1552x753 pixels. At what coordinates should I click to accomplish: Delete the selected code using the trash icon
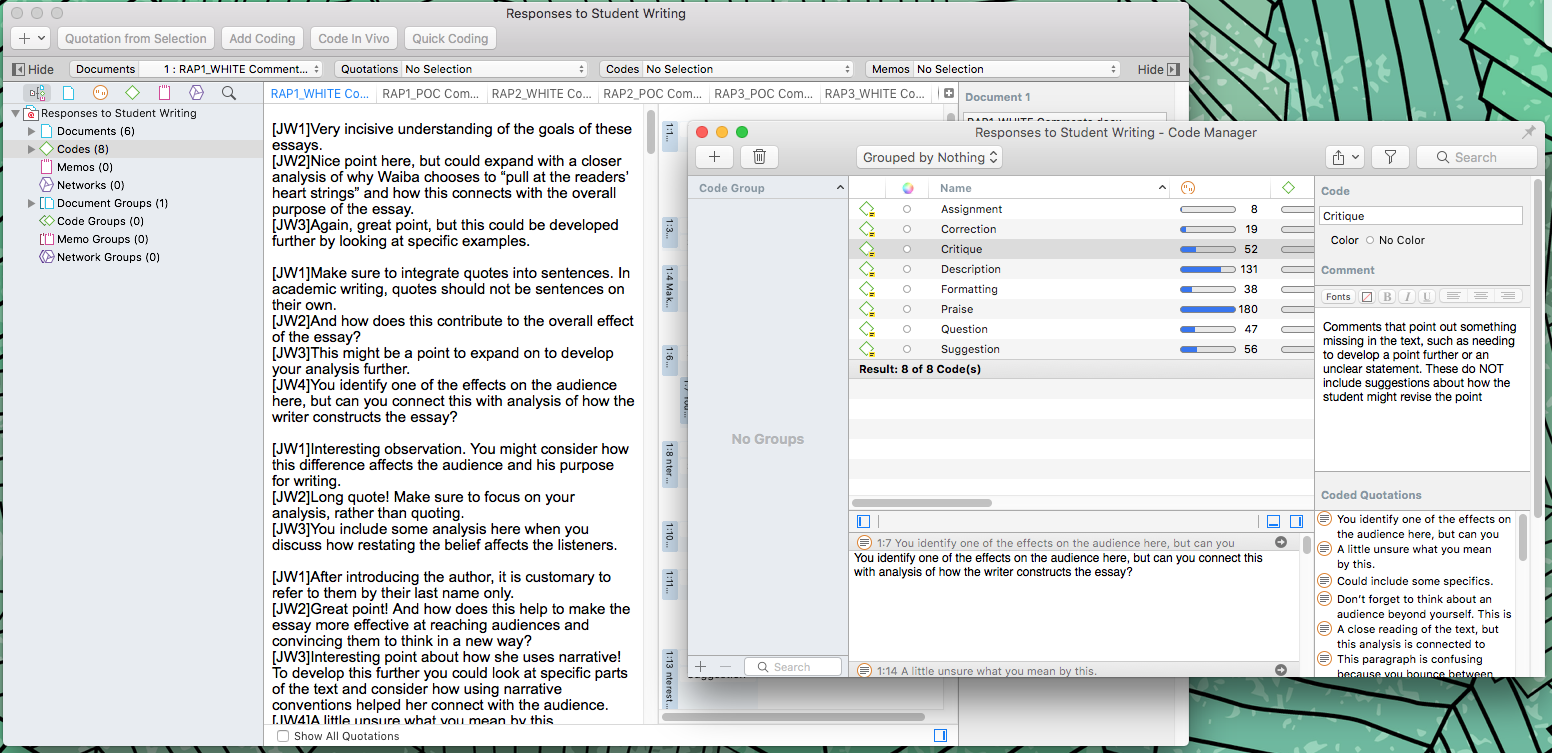pyautogui.click(x=759, y=156)
